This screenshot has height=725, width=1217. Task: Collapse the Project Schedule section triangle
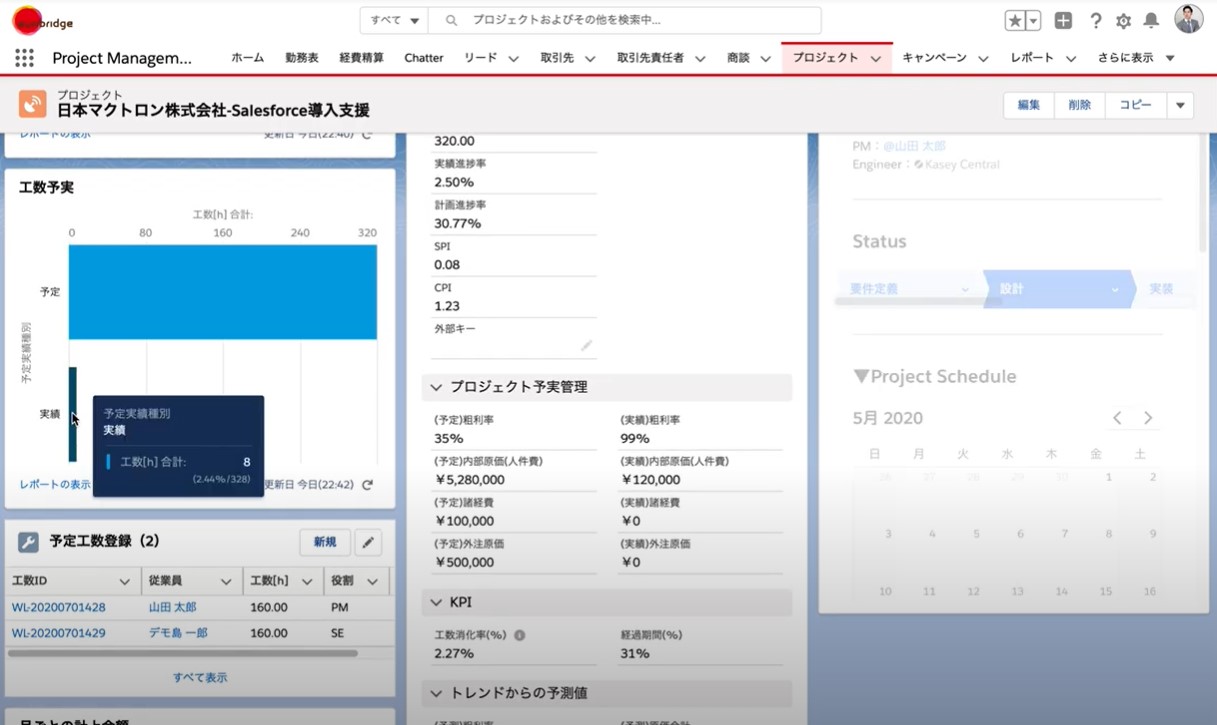click(x=861, y=377)
